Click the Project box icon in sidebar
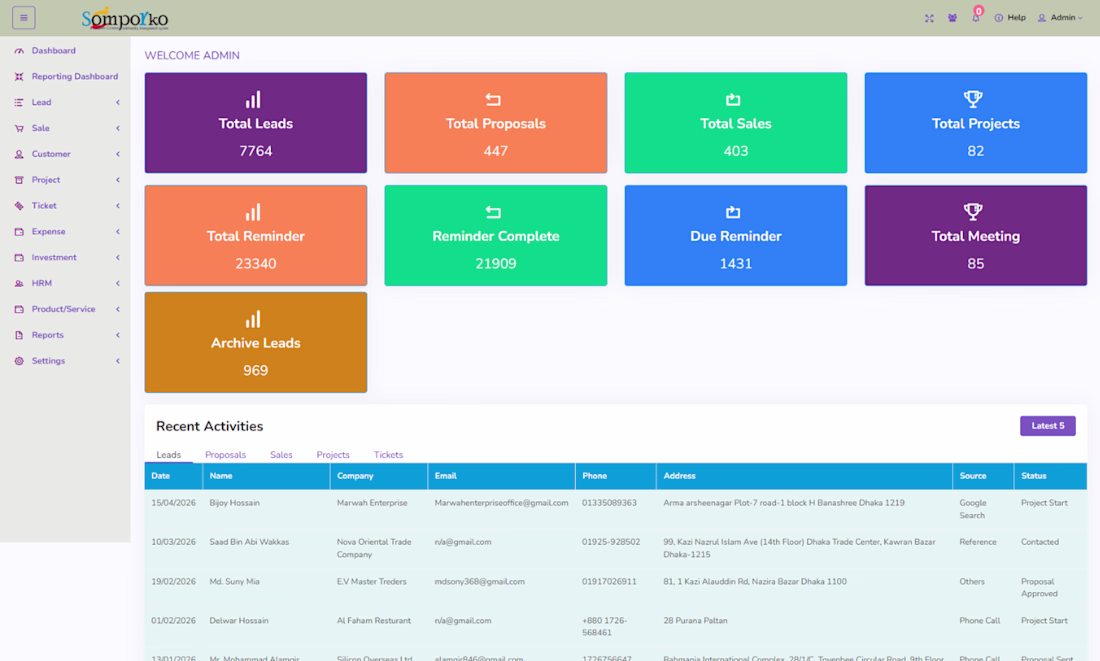Viewport: 1100px width, 661px height. (x=19, y=180)
